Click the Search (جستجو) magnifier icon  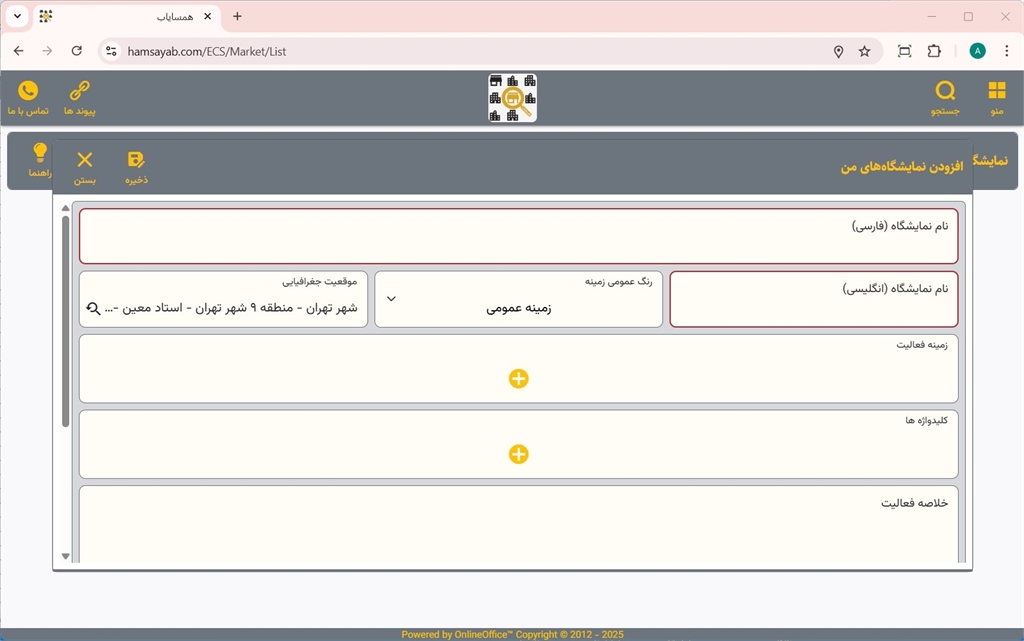click(945, 92)
